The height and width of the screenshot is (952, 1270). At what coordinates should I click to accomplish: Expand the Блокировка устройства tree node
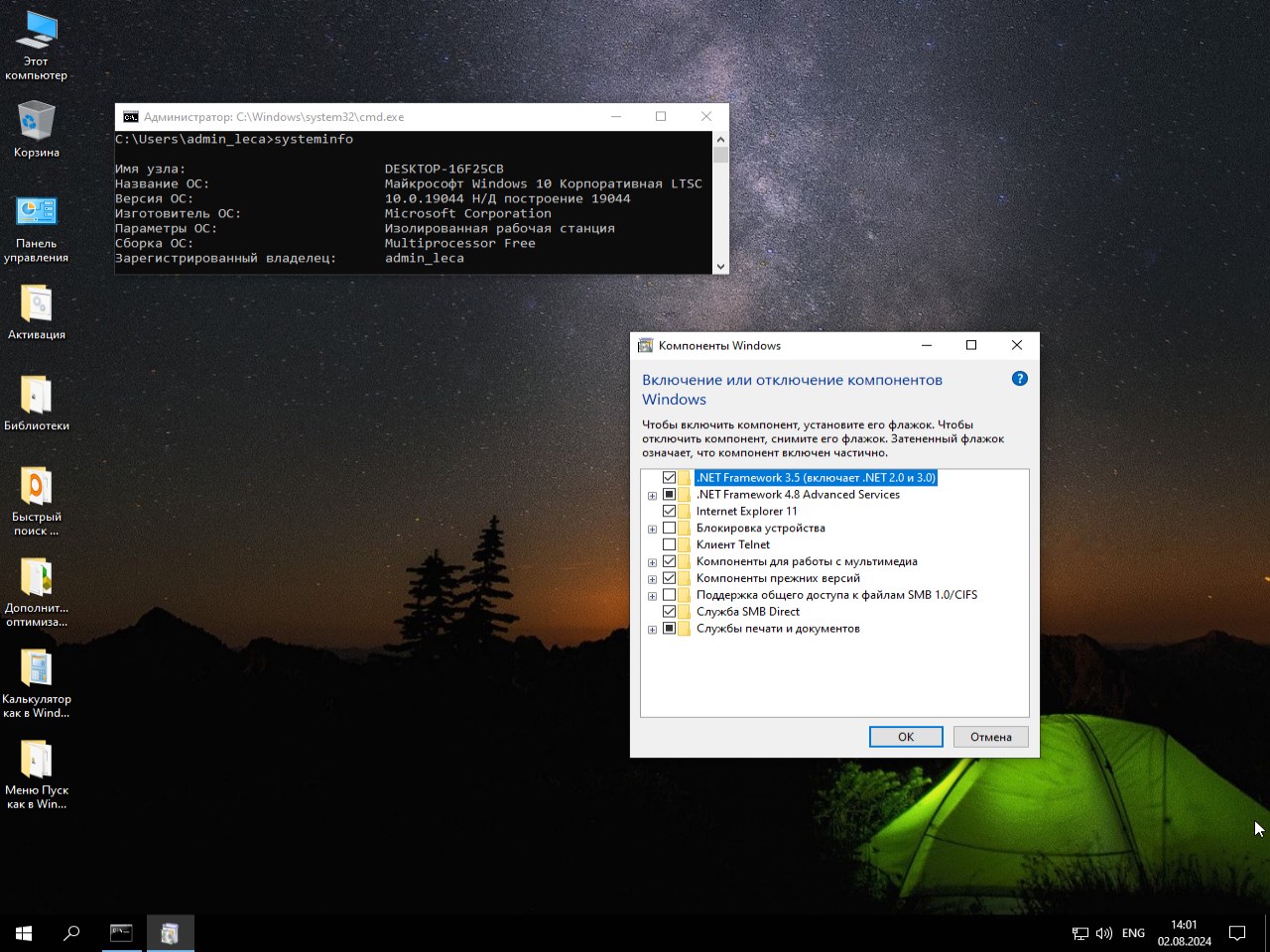(652, 529)
